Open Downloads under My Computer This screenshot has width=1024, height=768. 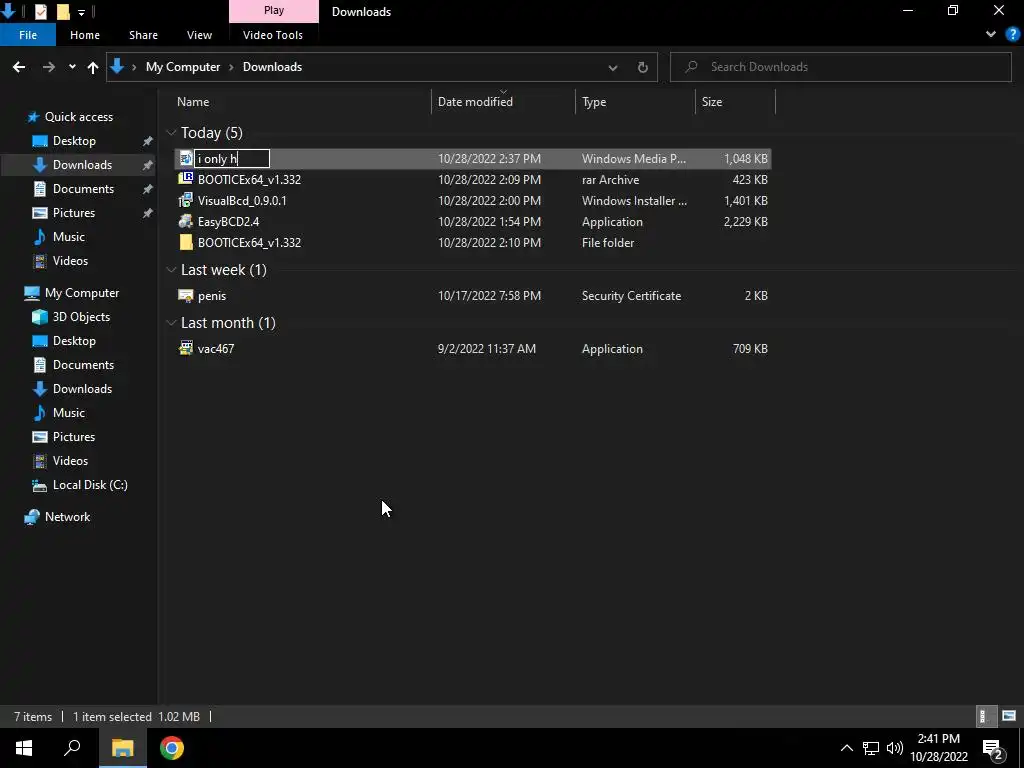[x=82, y=389]
